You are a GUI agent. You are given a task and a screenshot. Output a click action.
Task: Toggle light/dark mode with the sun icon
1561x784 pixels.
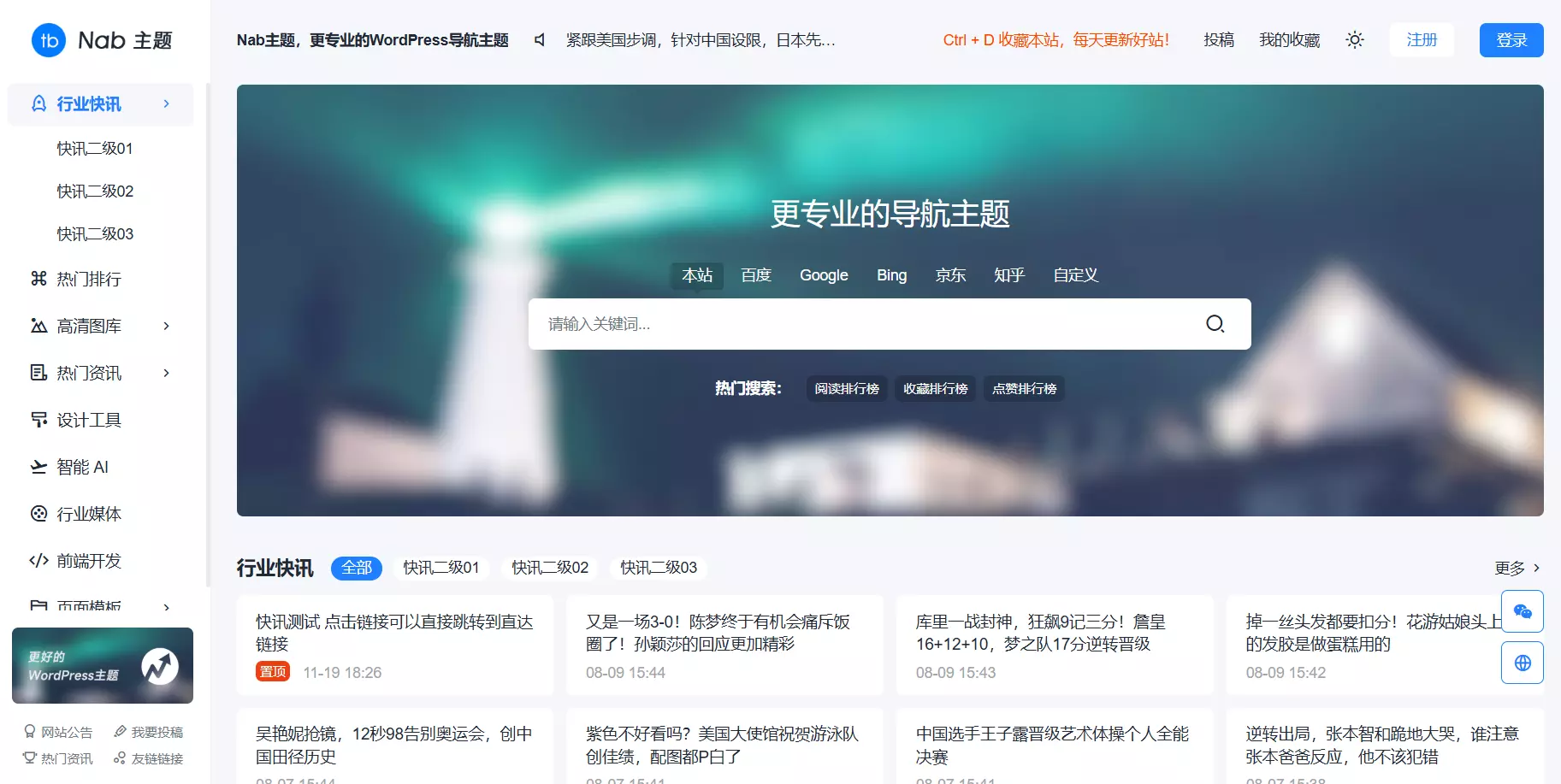tap(1354, 39)
